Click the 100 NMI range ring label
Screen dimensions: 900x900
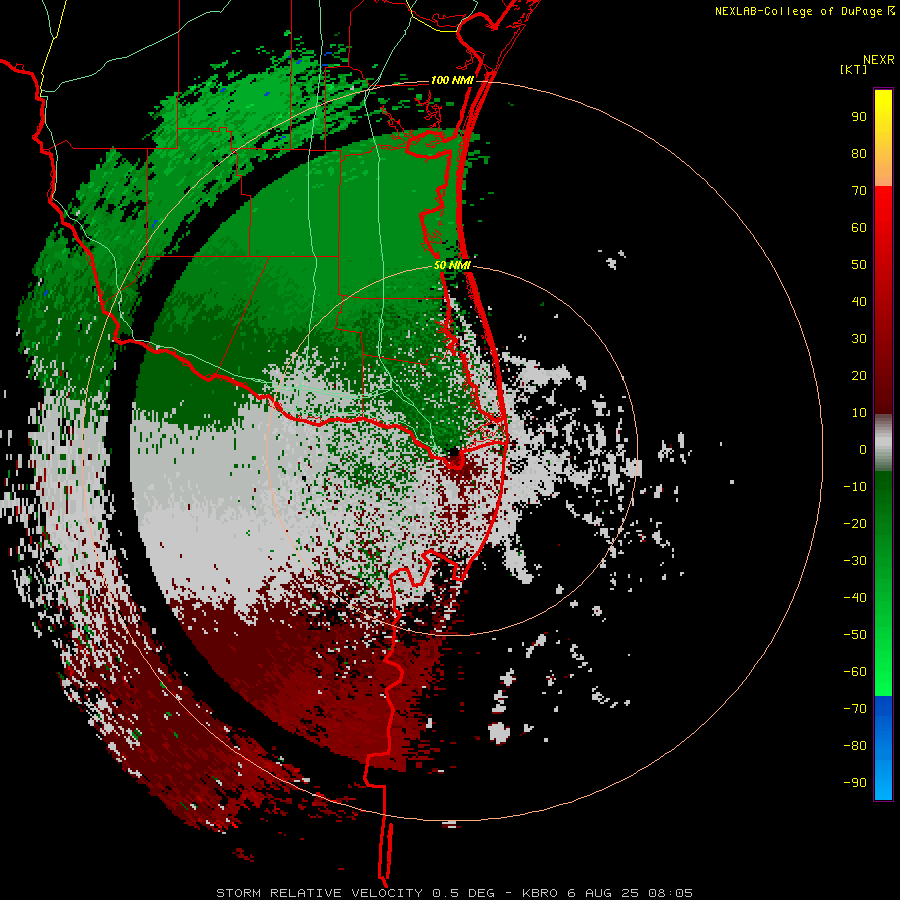[452, 80]
